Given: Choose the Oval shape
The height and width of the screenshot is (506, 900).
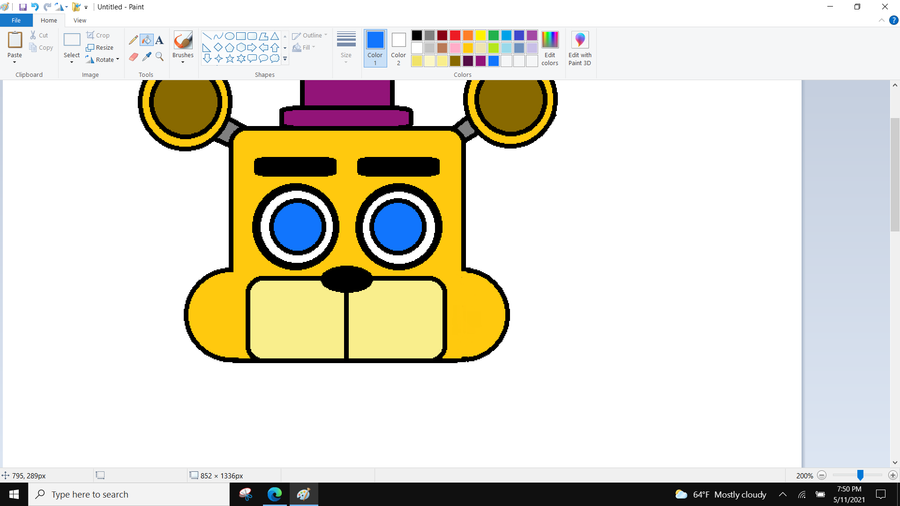Looking at the screenshot, I should point(229,36).
